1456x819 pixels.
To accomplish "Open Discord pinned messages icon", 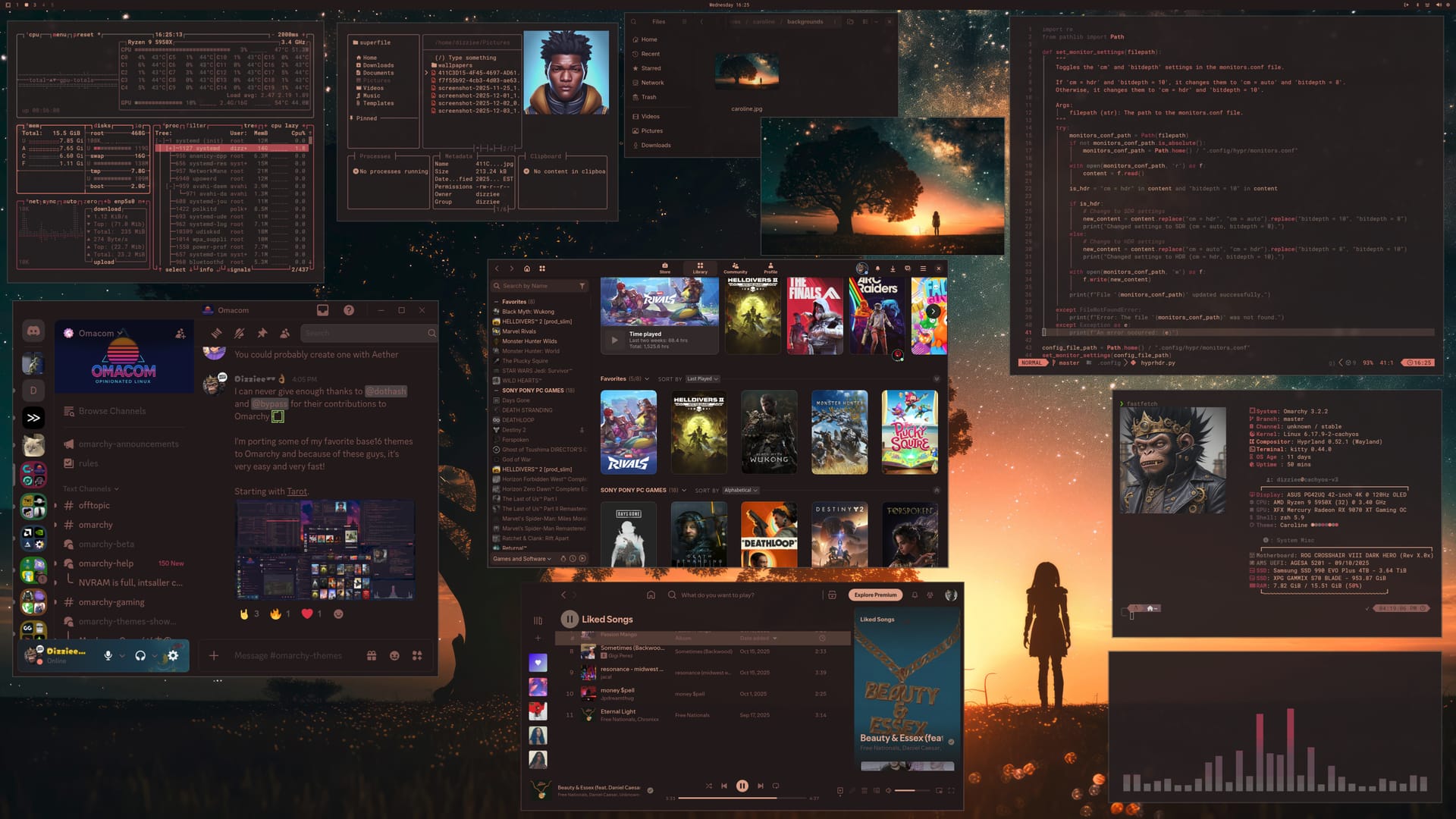I will (262, 333).
